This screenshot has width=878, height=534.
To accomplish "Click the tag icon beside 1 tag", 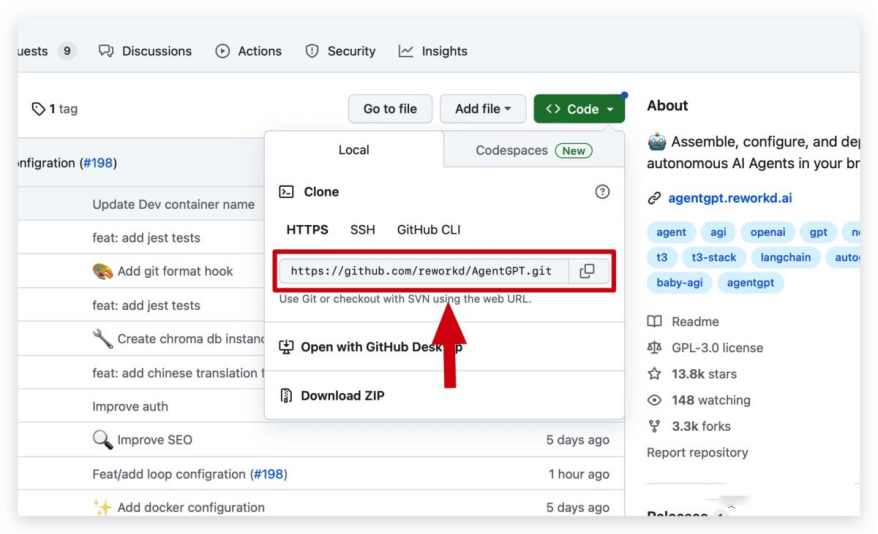I will [x=38, y=109].
